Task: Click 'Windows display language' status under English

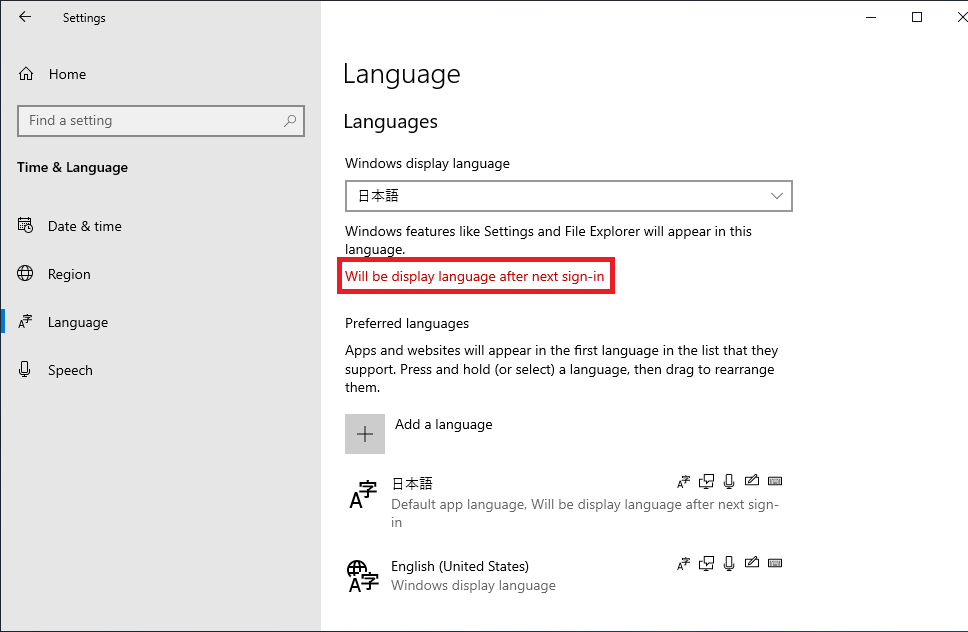Action: [x=474, y=585]
